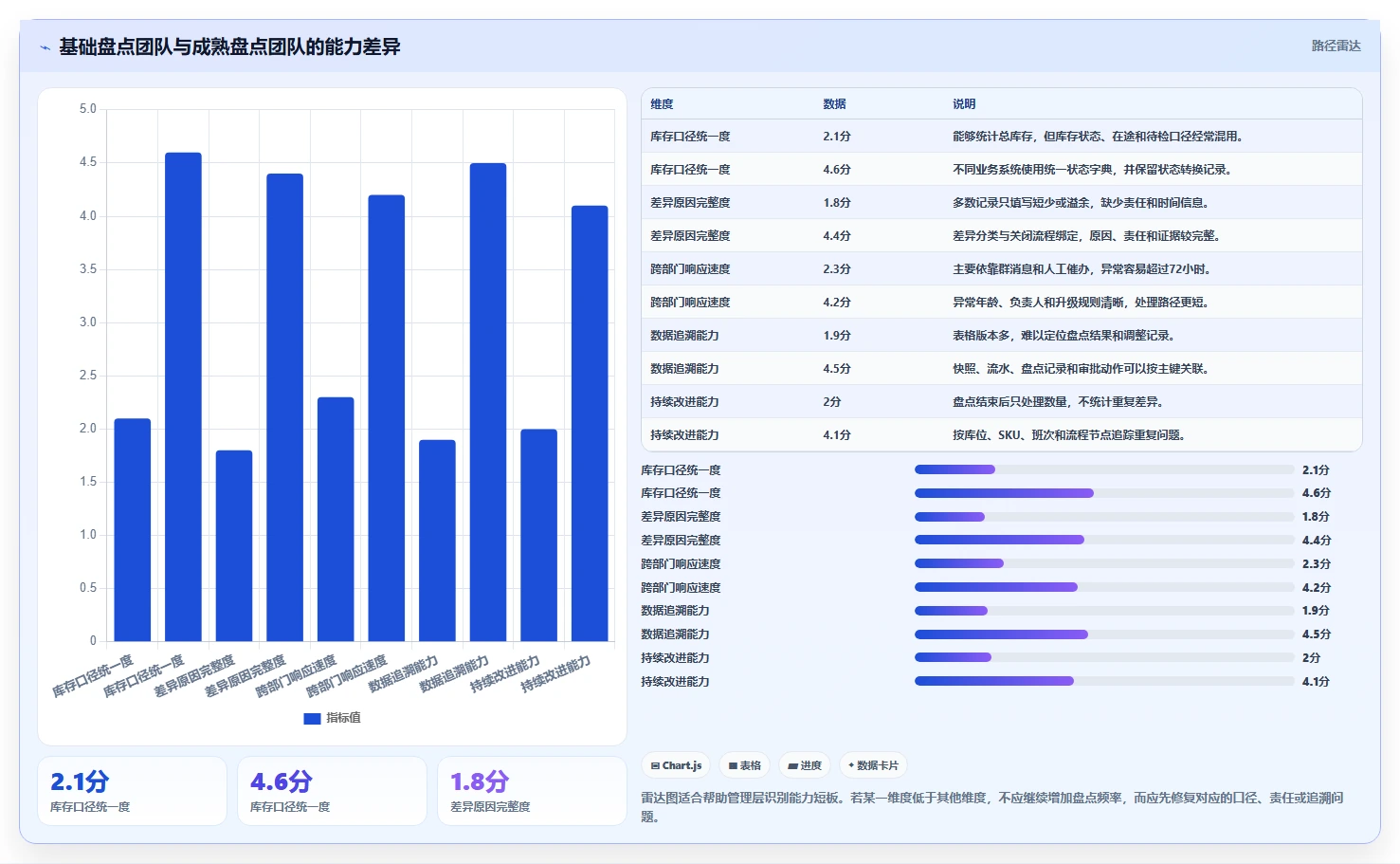Click the progress bar showing 4.6分

point(1104,493)
